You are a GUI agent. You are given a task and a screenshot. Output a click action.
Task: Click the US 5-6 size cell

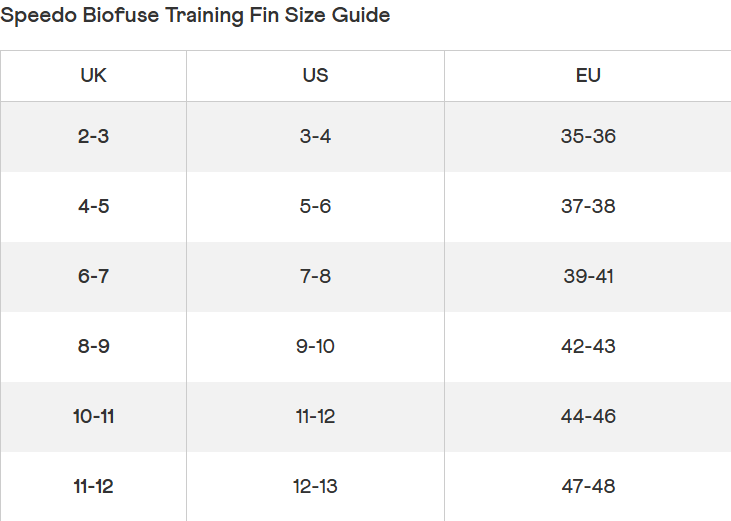click(x=315, y=206)
